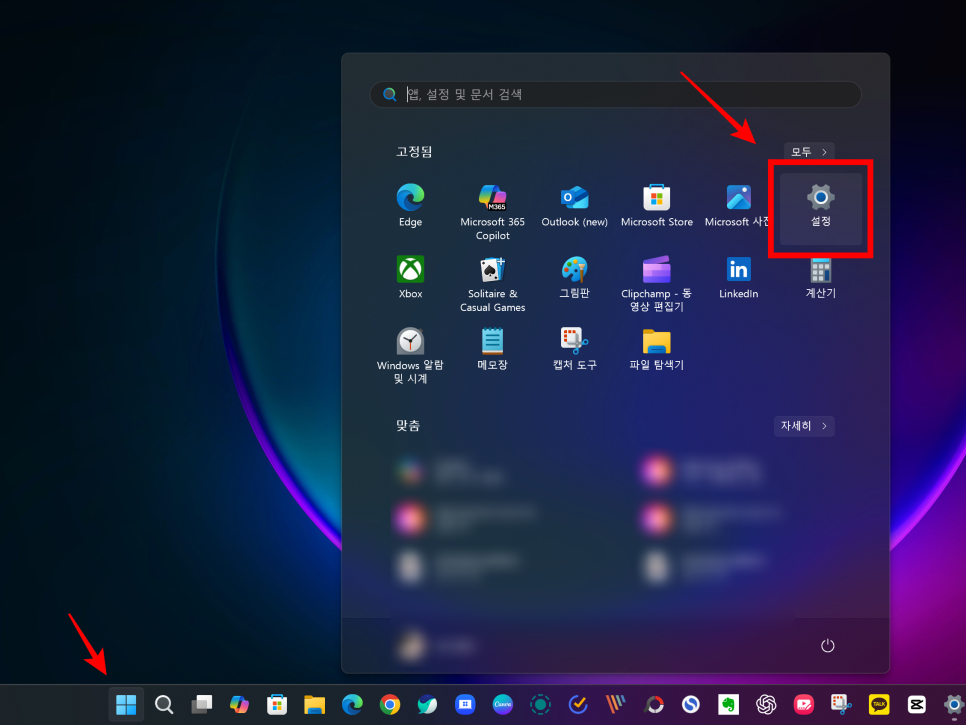Image resolution: width=966 pixels, height=725 pixels.
Task: Open the red video app icon on taskbar
Action: [803, 704]
